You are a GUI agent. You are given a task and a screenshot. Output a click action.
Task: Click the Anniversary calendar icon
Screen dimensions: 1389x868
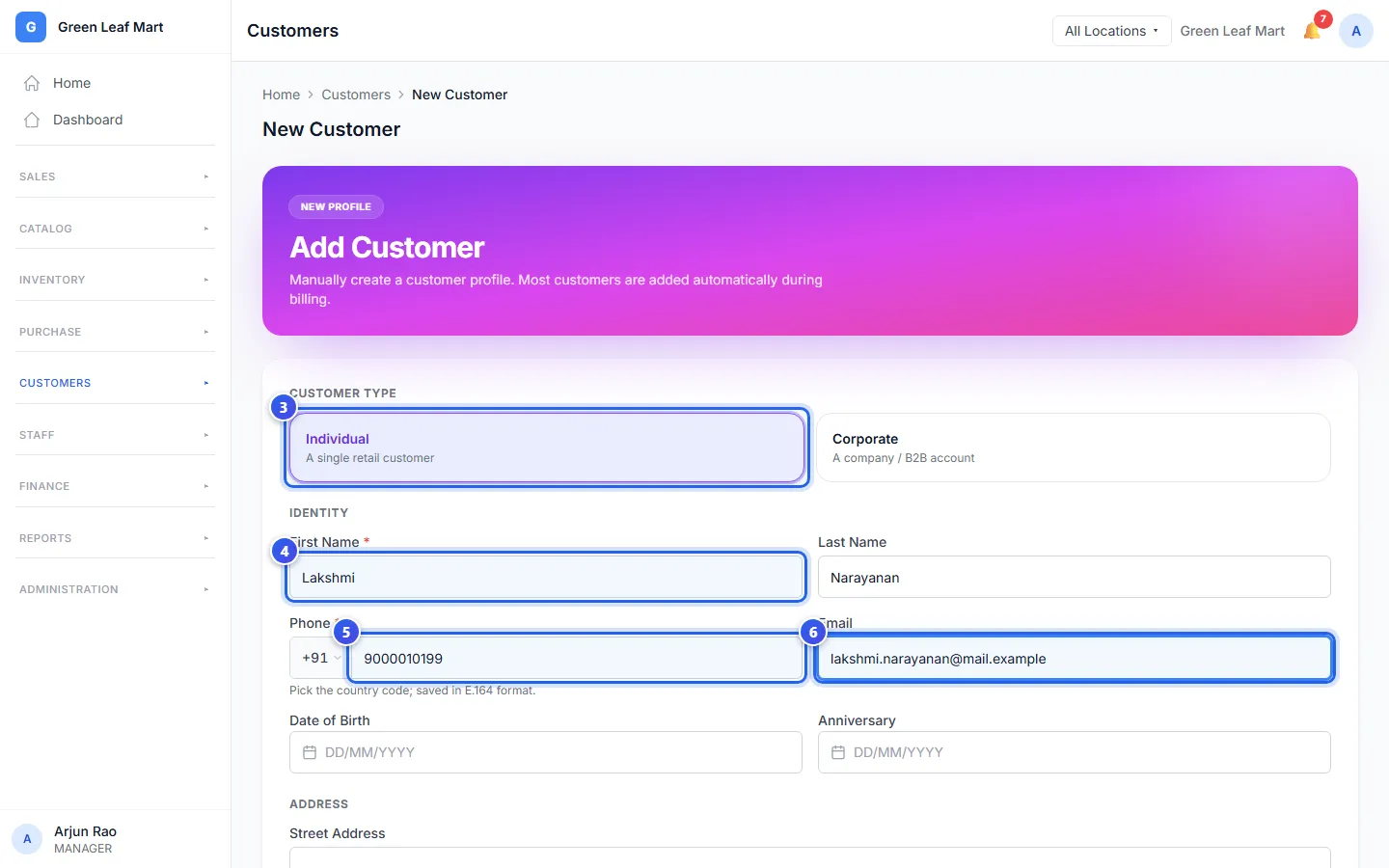tap(838, 752)
